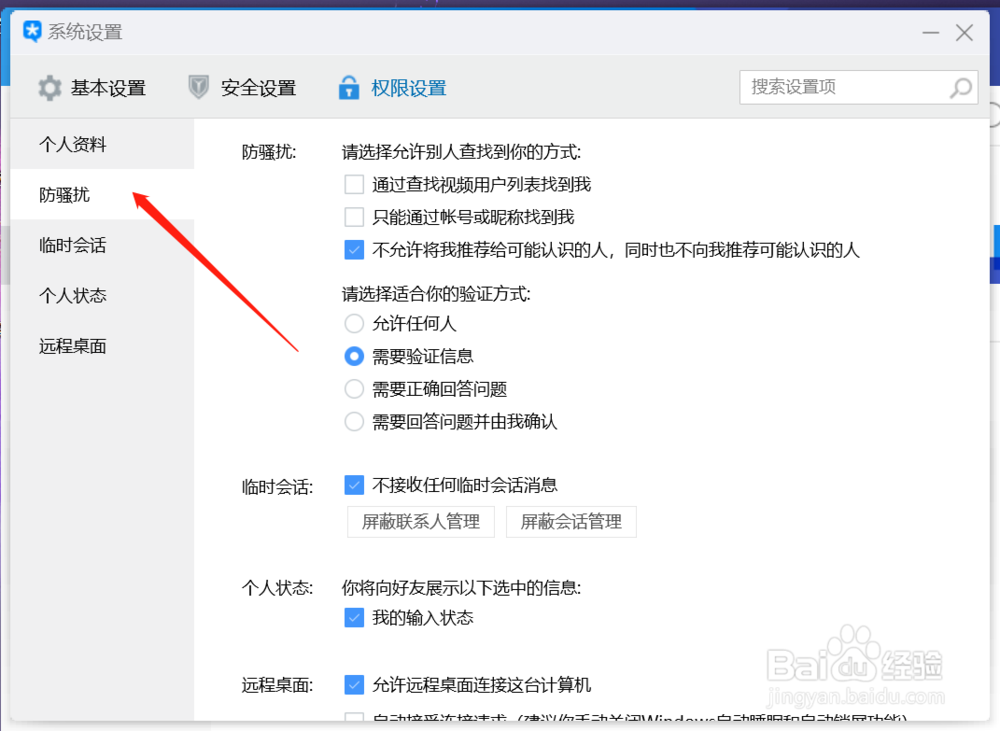The image size is (1000, 731).
Task: Click the blue lock icon for 权限设置
Action: click(348, 87)
